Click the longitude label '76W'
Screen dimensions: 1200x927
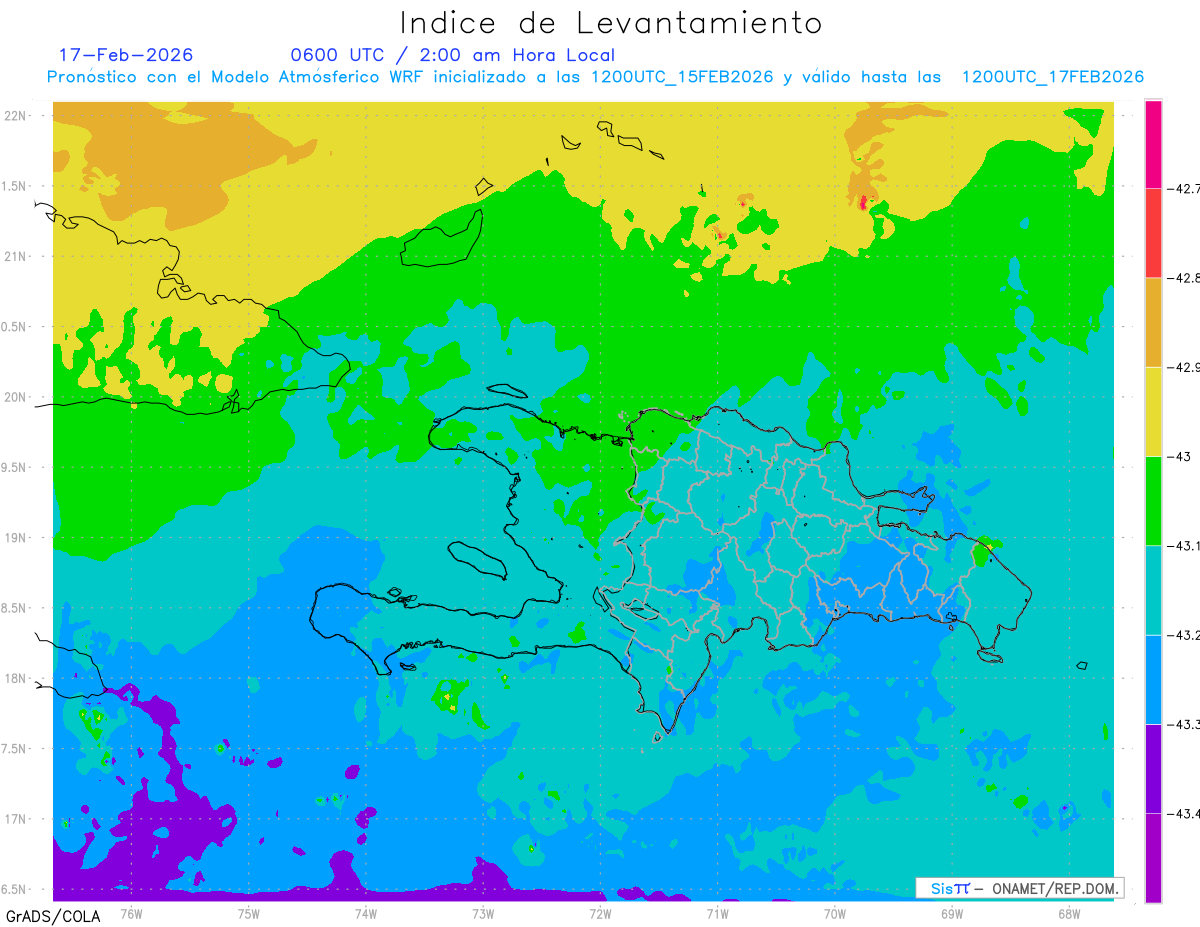click(x=131, y=913)
